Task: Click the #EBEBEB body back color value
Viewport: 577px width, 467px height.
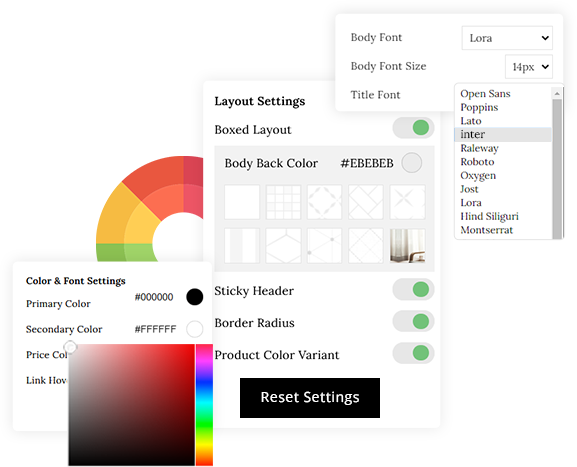Action: tap(367, 163)
